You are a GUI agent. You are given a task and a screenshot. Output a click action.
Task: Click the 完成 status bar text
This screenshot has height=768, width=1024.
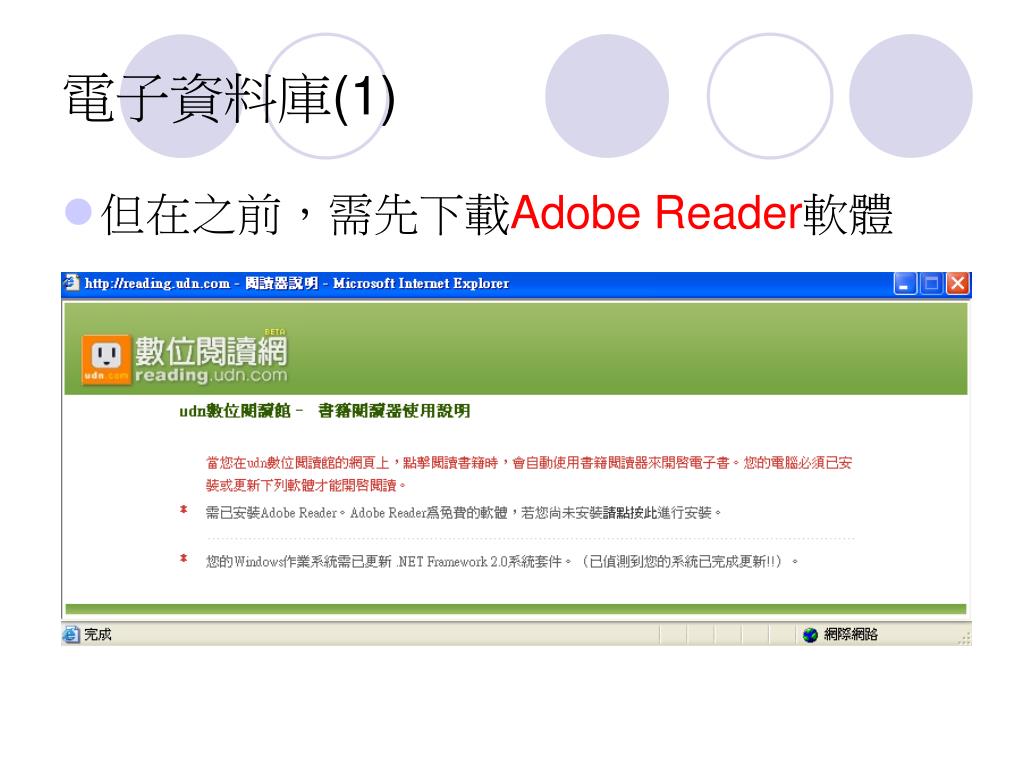97,634
